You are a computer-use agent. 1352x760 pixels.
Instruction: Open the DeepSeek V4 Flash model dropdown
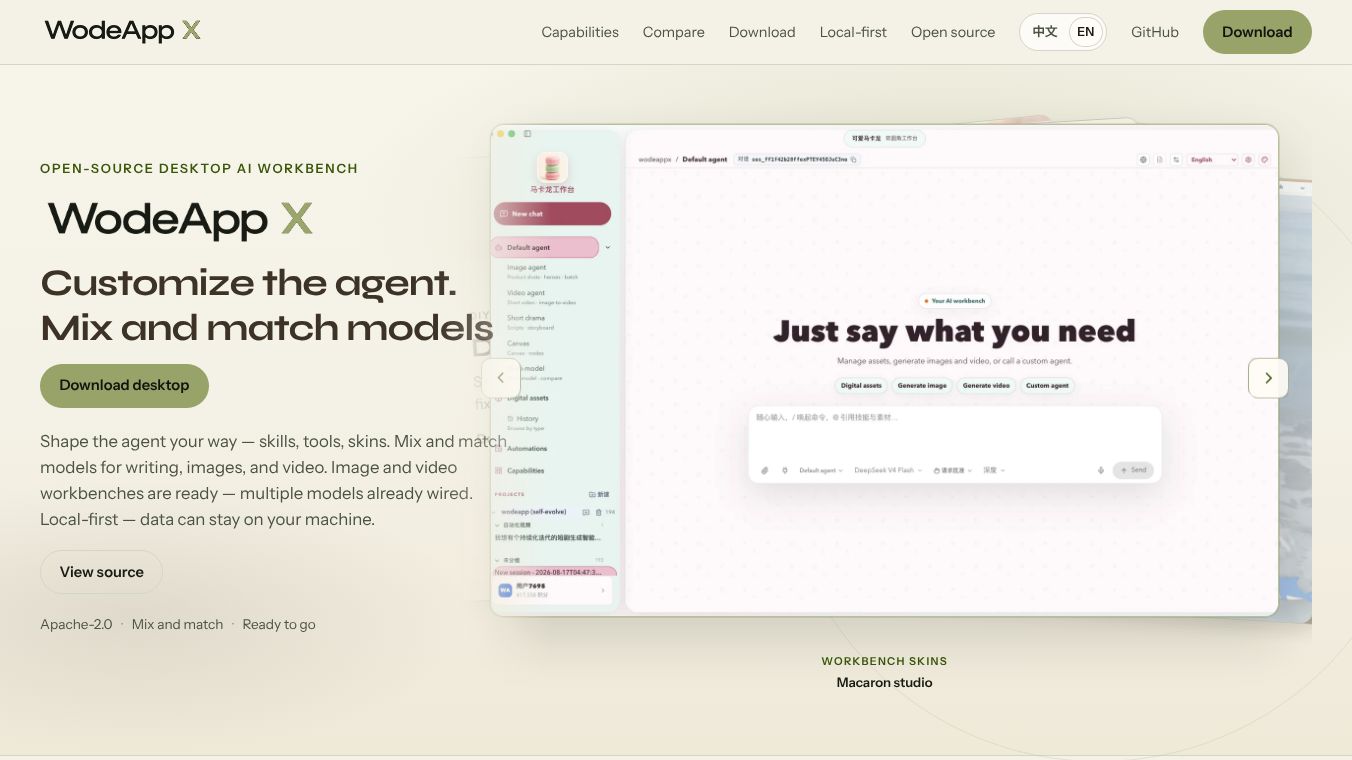click(888, 470)
